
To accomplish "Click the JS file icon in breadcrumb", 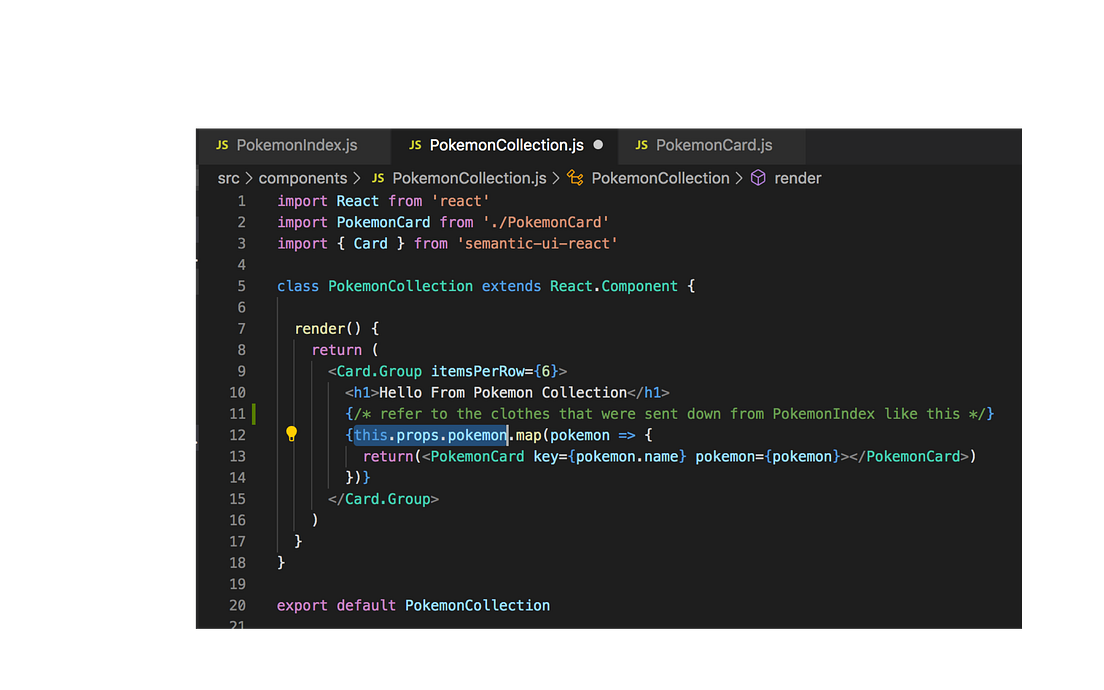I will tap(378, 178).
